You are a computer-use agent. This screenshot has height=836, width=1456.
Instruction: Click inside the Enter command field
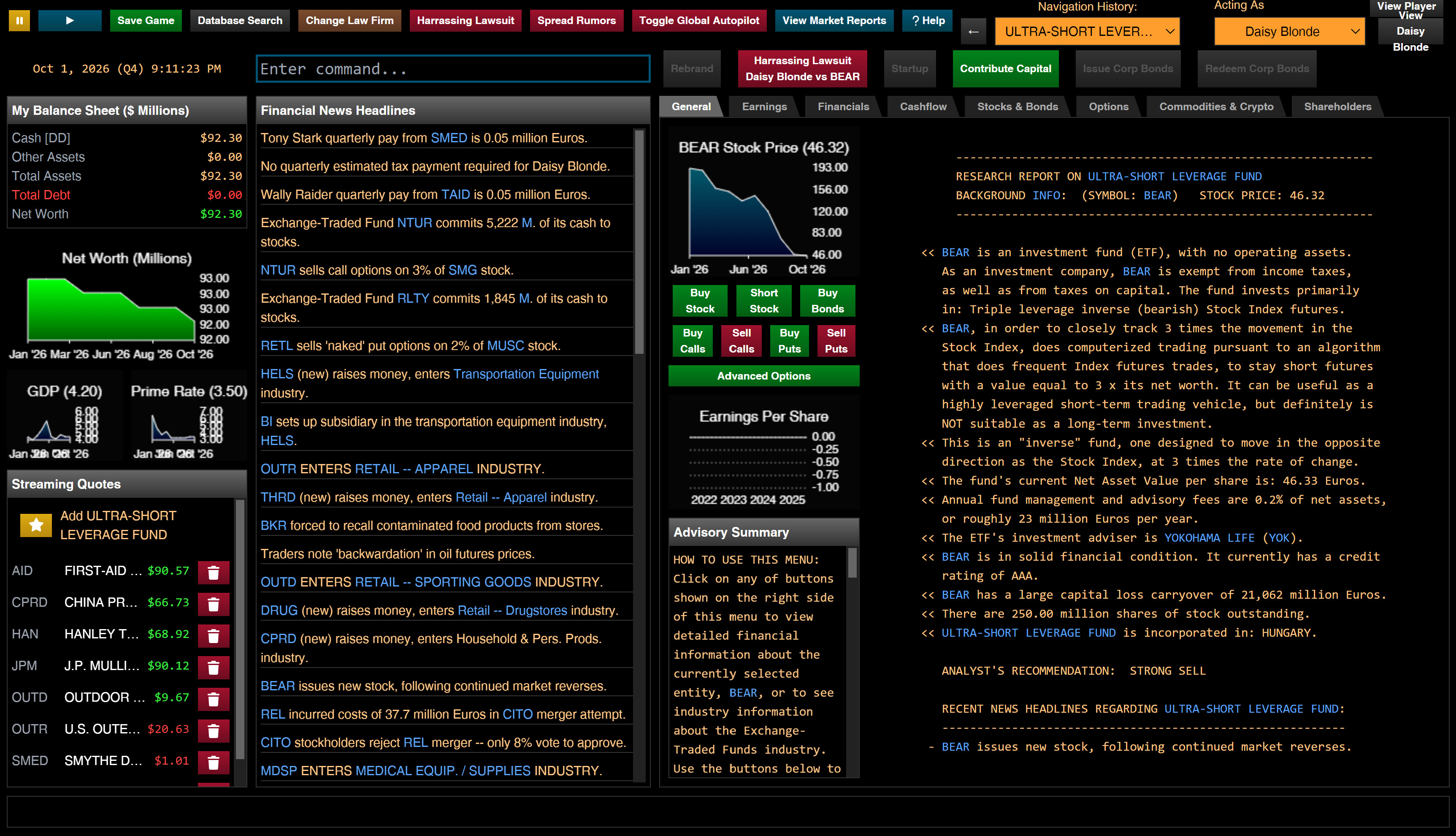[x=453, y=68]
